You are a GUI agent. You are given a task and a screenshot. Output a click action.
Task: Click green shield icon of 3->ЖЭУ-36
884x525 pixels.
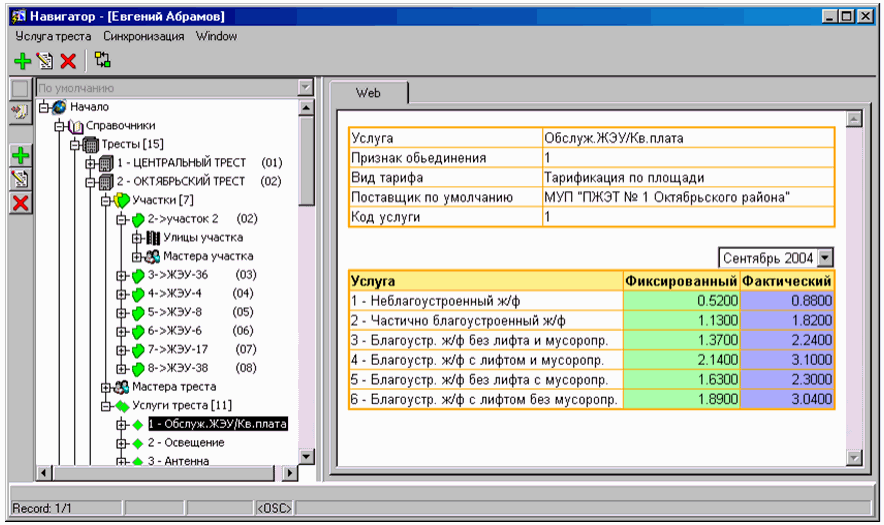[138, 276]
